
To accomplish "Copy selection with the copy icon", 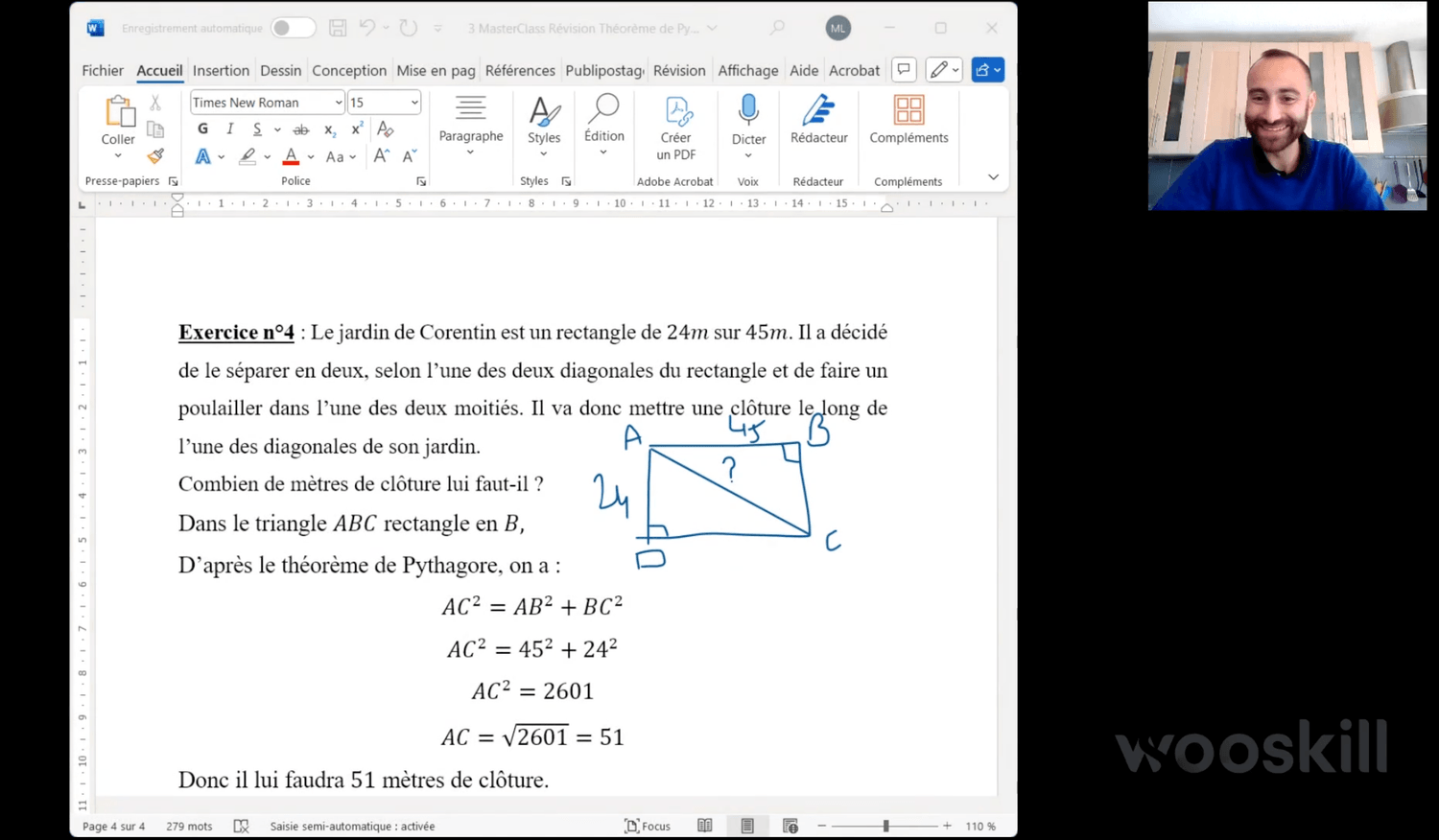I will [x=155, y=129].
